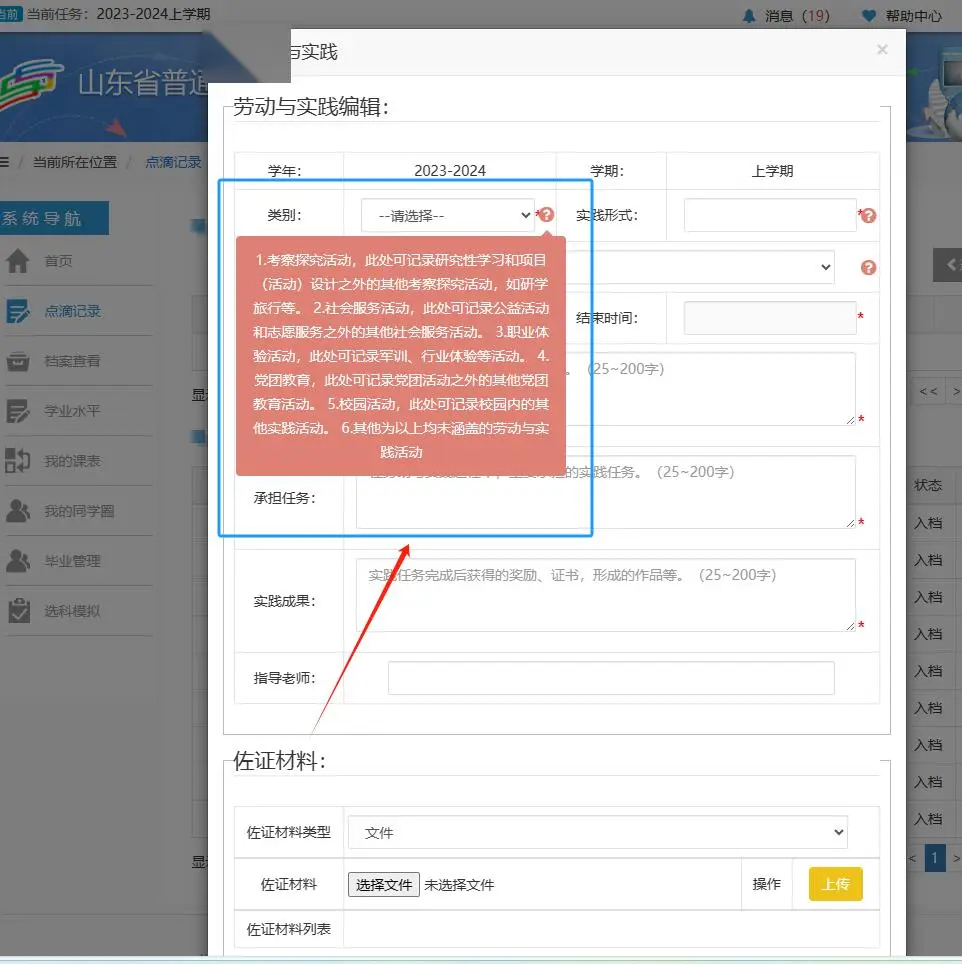Screen dimensions: 962x964
Task: Click the hamburger menu icon before 当前所在位置
Action: tap(4, 162)
